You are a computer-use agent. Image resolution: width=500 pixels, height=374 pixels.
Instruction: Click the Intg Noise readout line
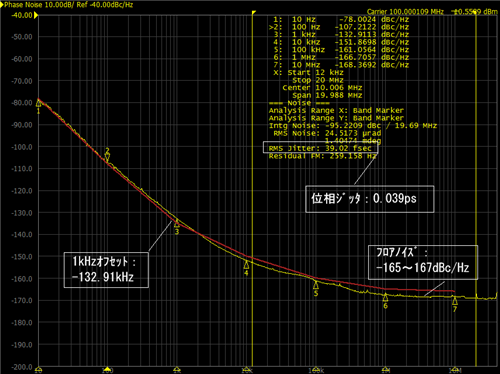click(353, 126)
